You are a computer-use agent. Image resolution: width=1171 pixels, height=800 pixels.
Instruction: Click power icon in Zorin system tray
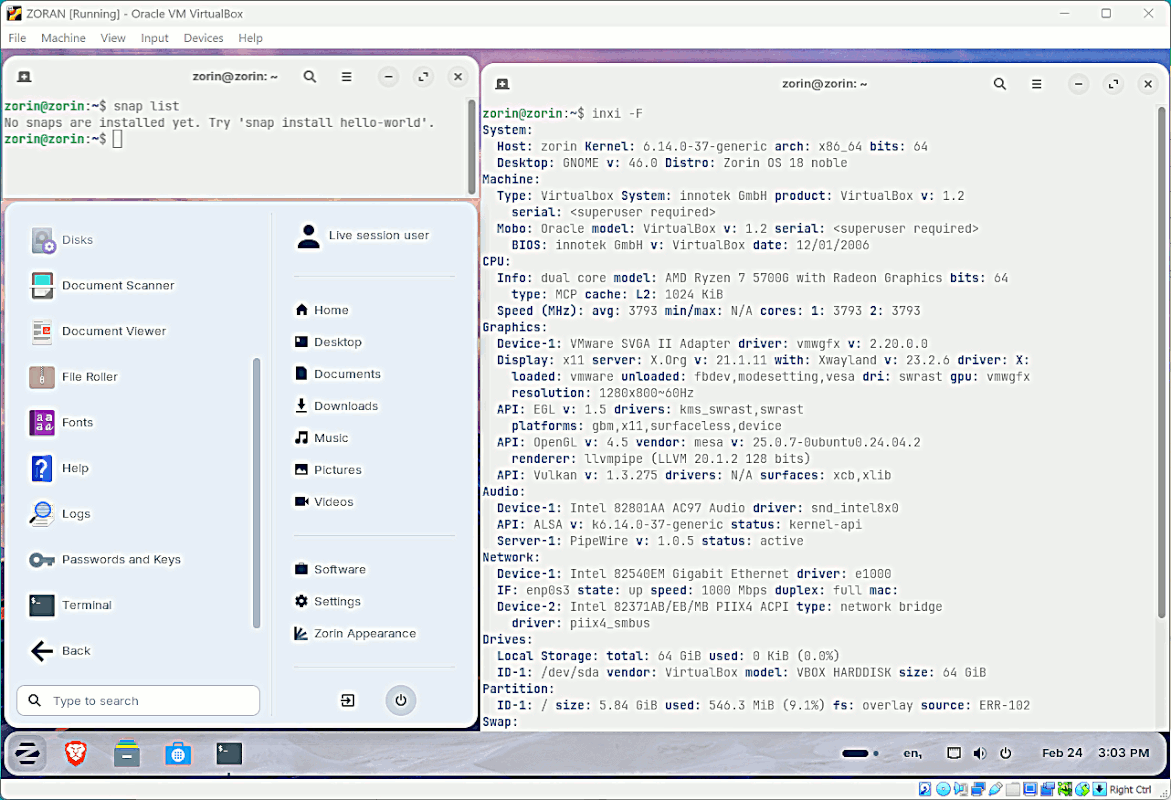[x=1006, y=753]
